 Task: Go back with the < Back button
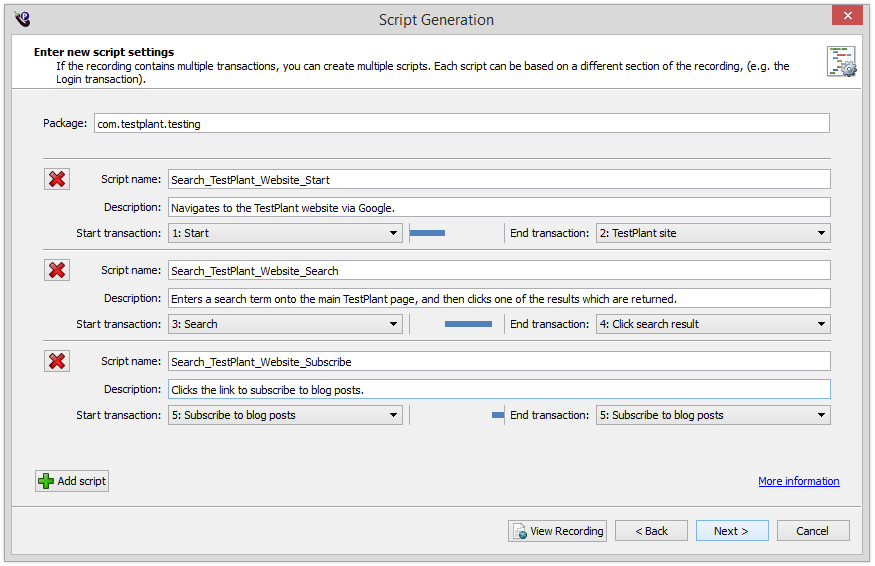pos(651,531)
